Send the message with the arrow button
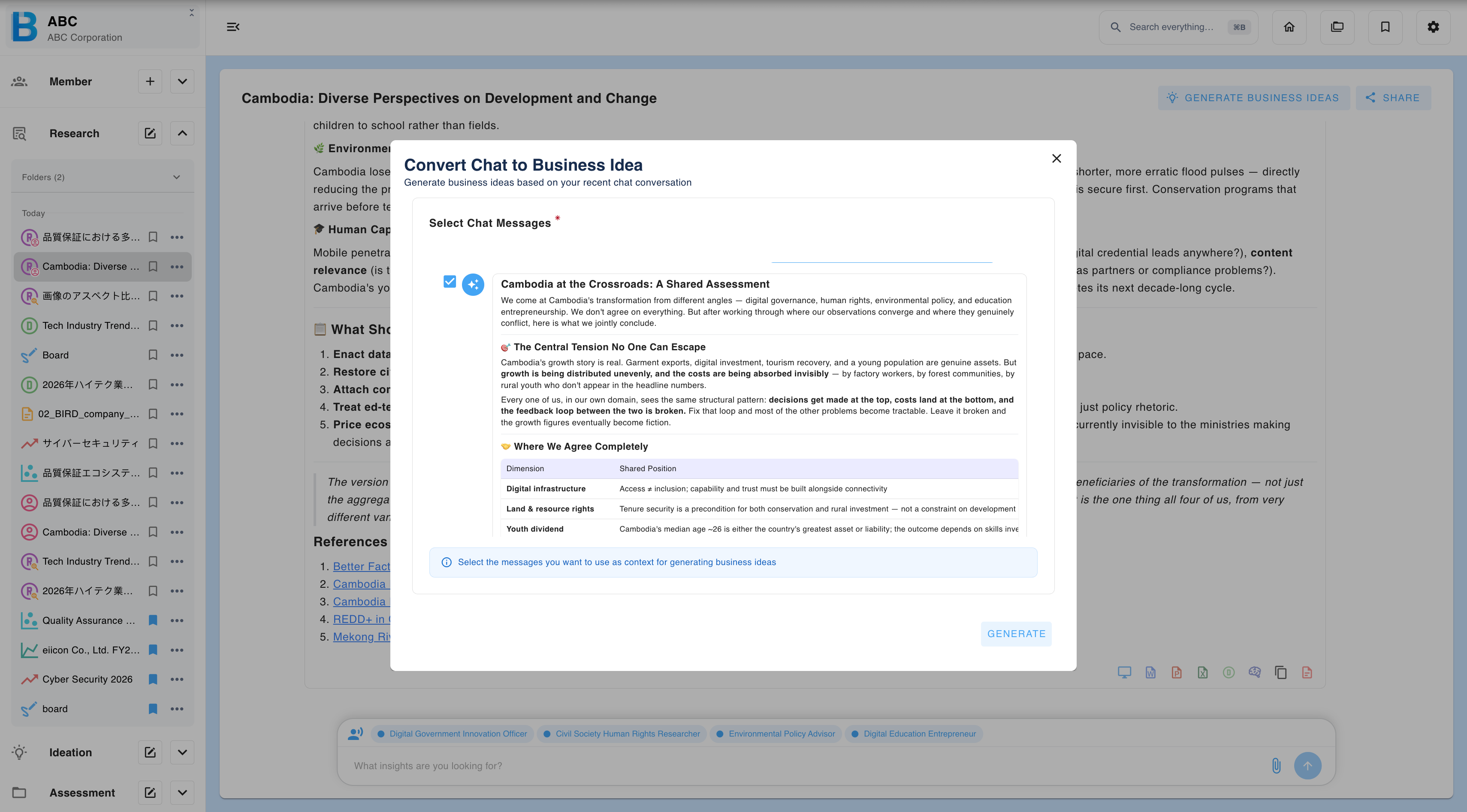Screen dimensions: 1467x812 pyautogui.click(x=1307, y=766)
